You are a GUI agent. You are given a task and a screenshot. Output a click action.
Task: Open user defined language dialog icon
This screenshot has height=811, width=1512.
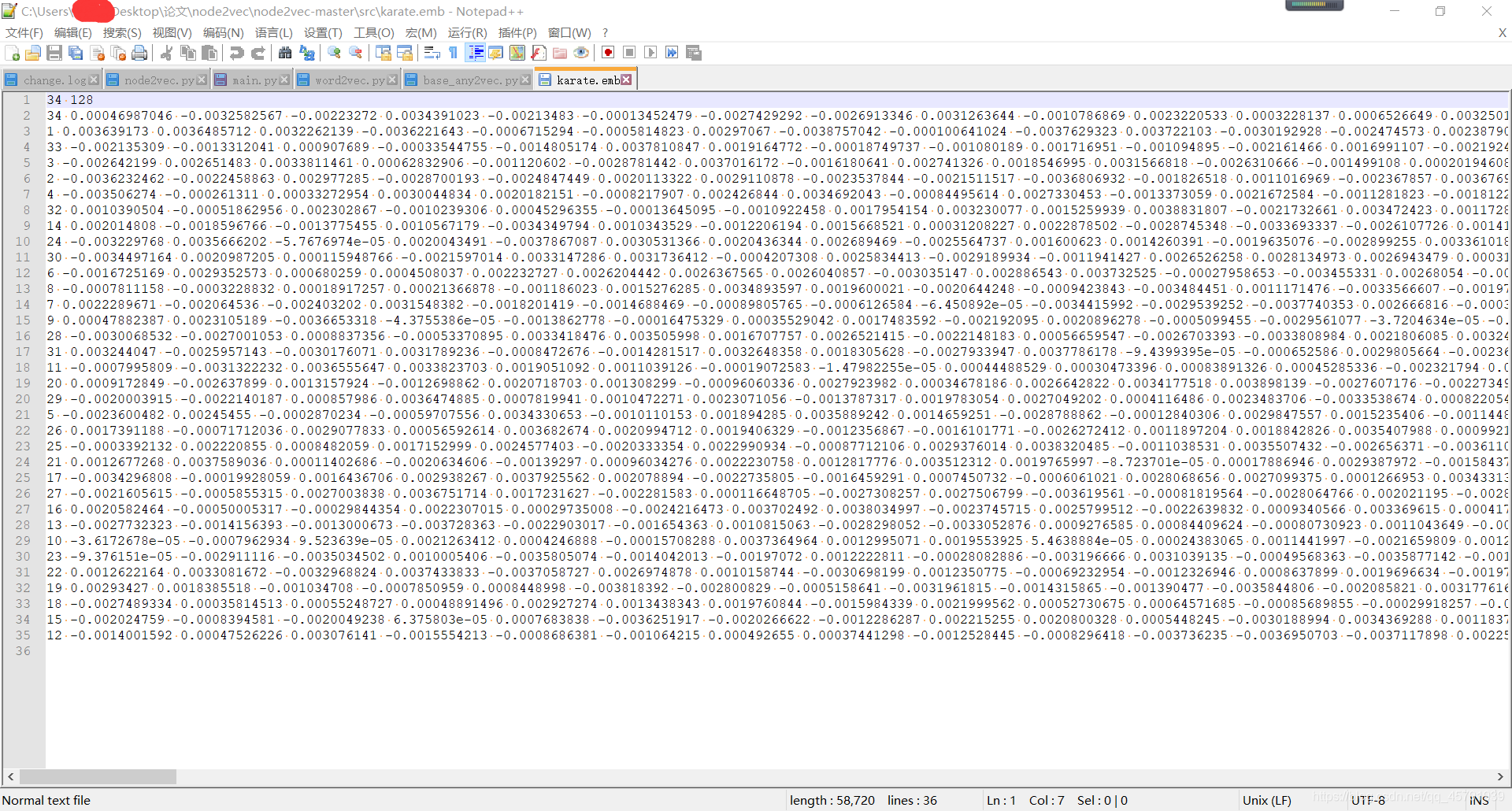click(496, 53)
